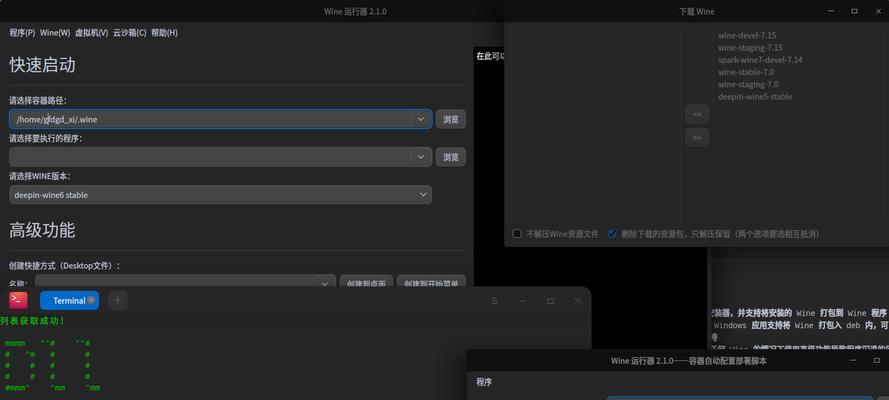Open the WINE version deepin-wine6 stable dropdown
This screenshot has height=400, width=889.
(221, 195)
